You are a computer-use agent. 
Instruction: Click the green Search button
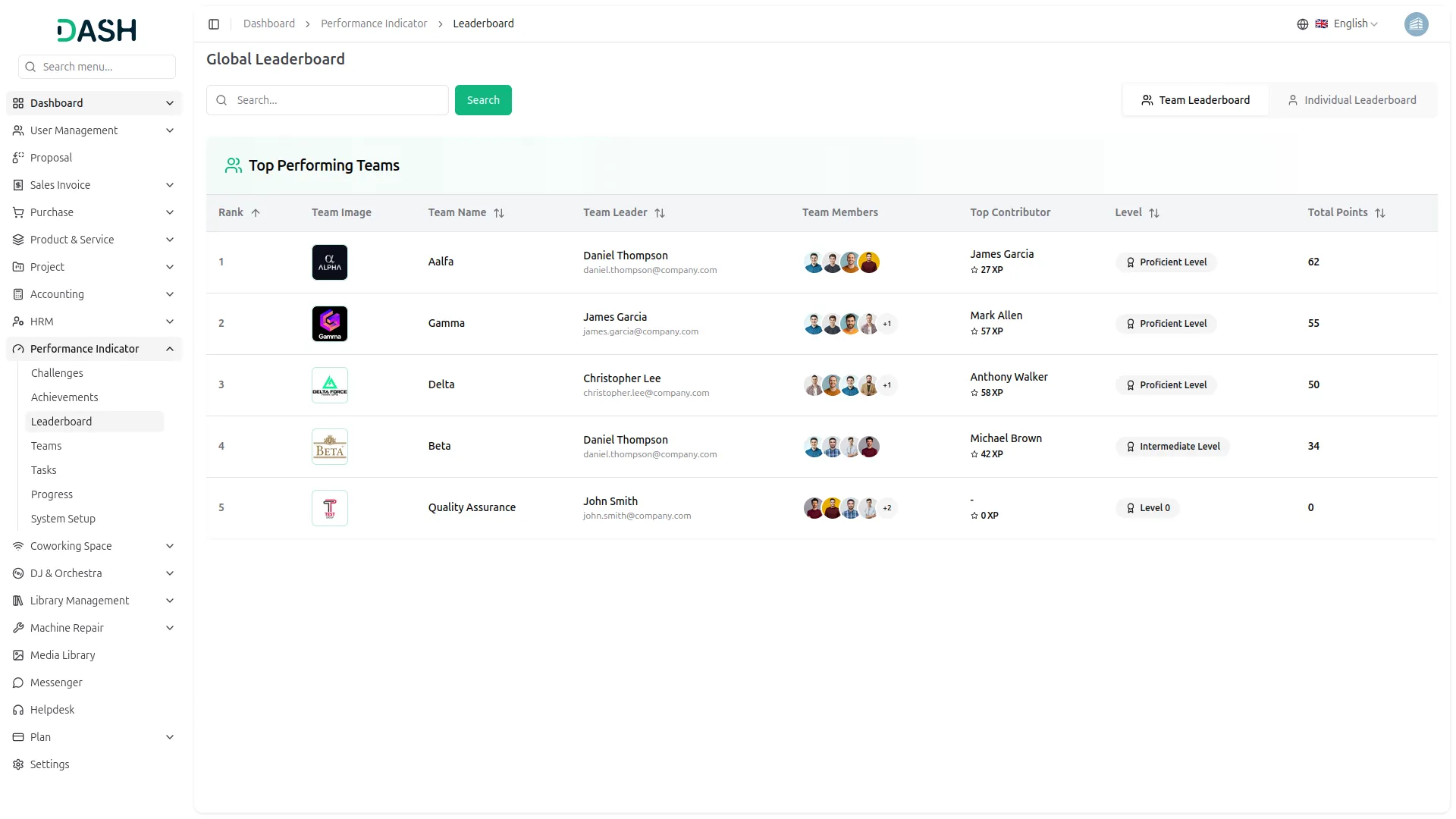pyautogui.click(x=483, y=100)
